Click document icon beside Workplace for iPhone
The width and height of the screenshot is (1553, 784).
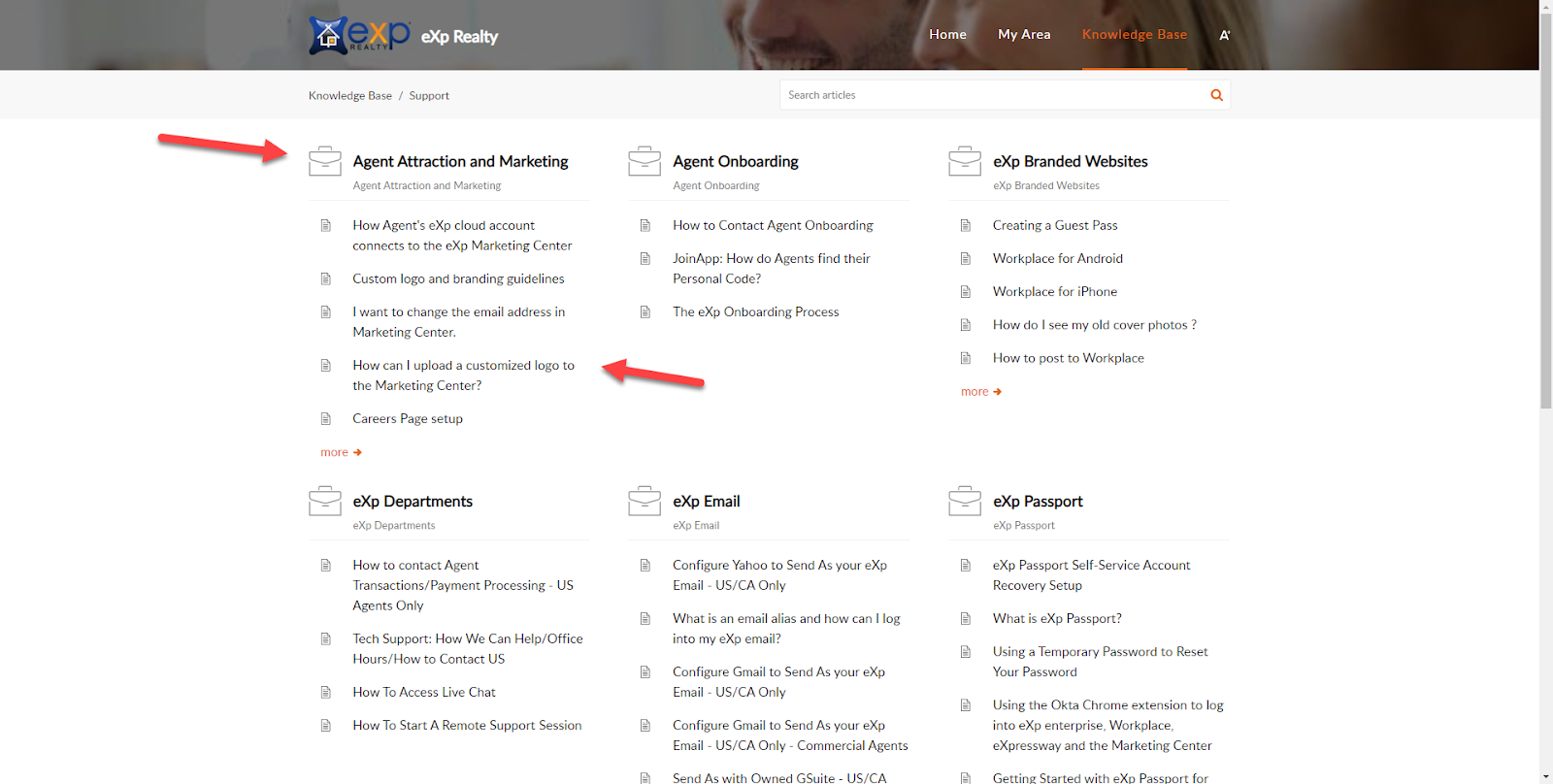click(x=966, y=291)
